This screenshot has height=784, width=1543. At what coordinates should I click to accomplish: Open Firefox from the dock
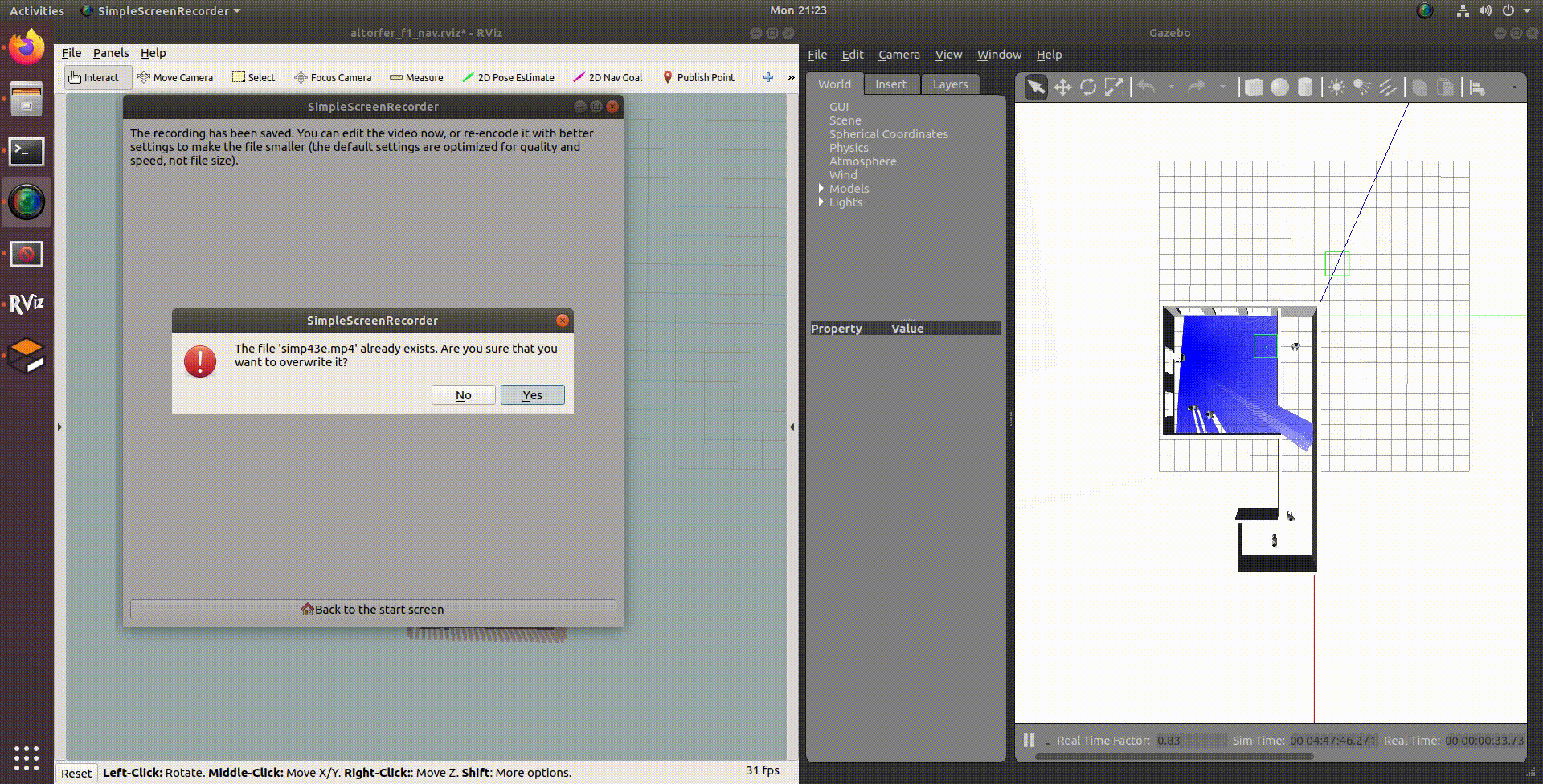(27, 48)
